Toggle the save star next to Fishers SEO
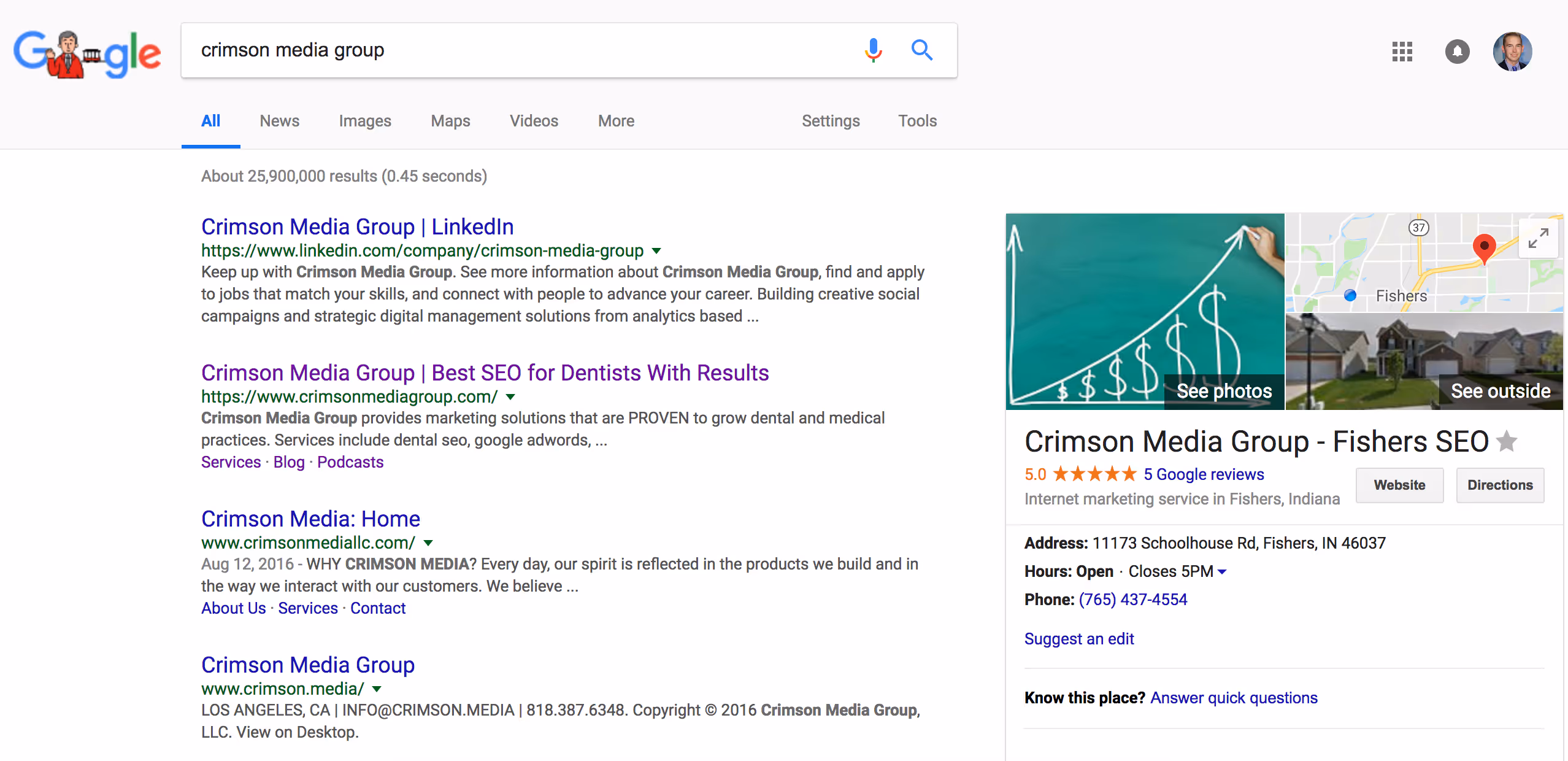This screenshot has width=1568, height=761. coord(1507,441)
